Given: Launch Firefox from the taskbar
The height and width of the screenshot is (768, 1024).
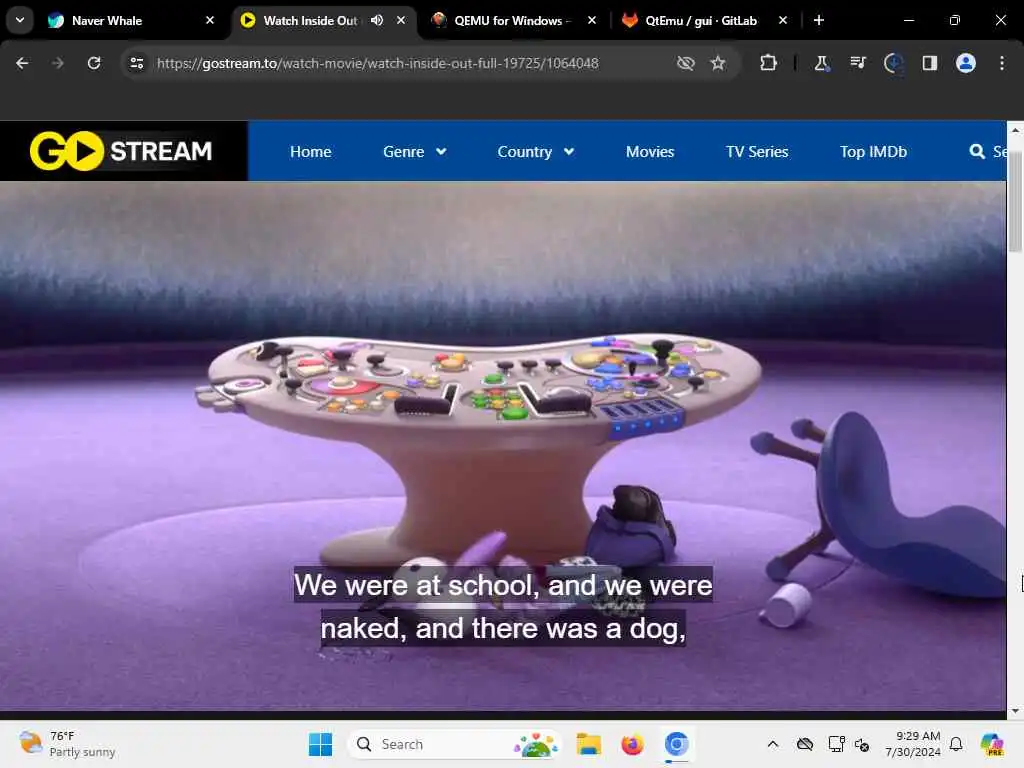Looking at the screenshot, I should click(x=632, y=744).
